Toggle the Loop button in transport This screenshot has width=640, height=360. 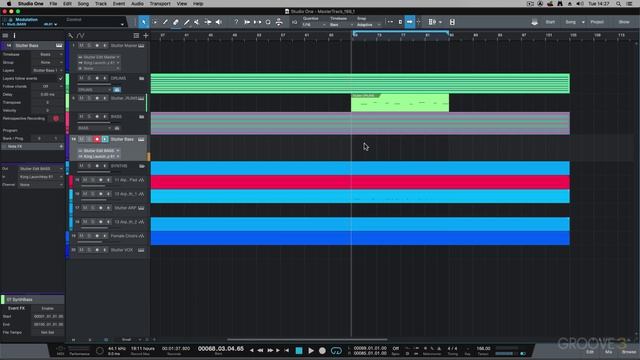[x=336, y=350]
